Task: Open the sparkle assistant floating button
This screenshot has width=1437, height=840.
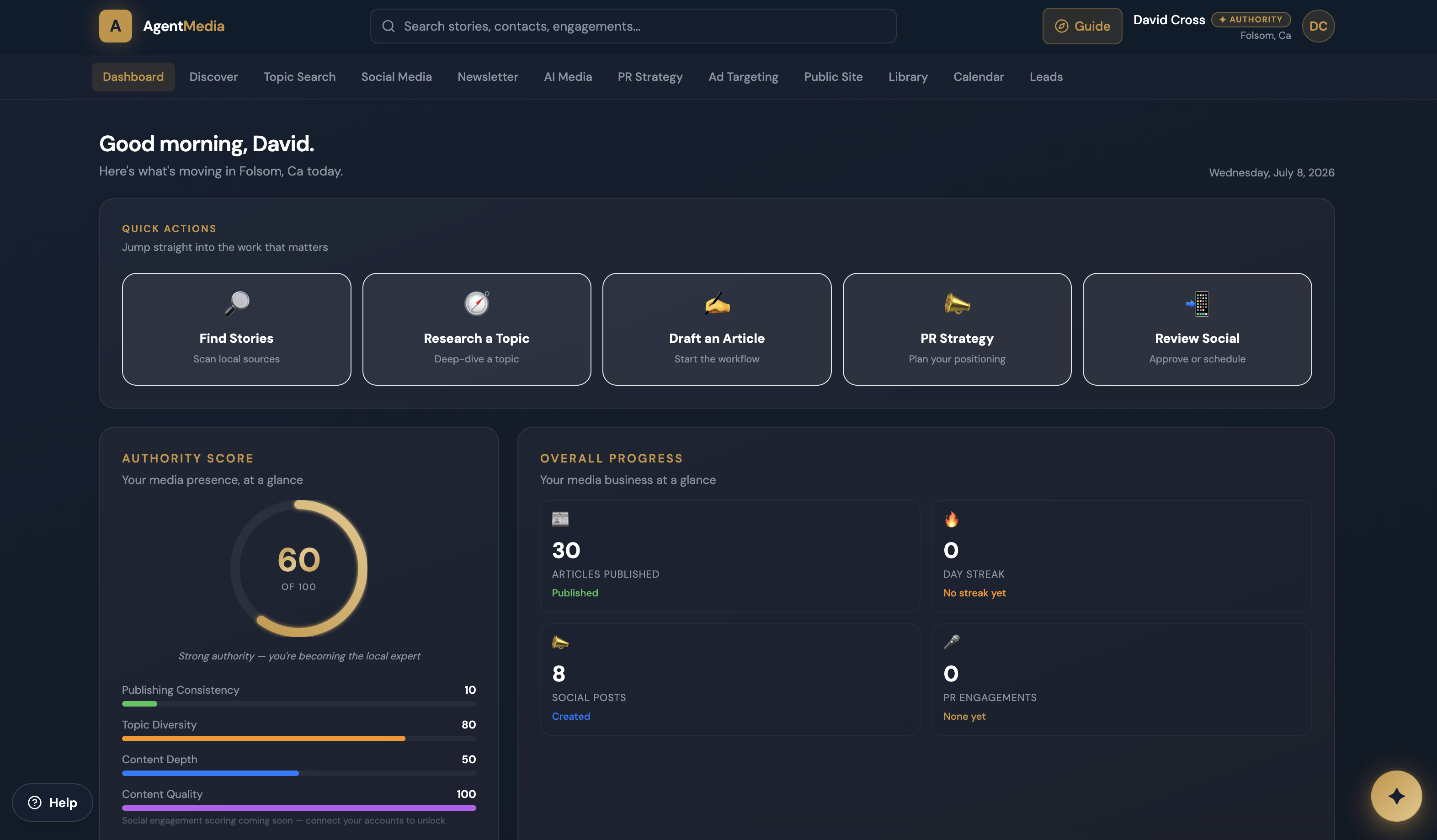Action: pos(1396,796)
